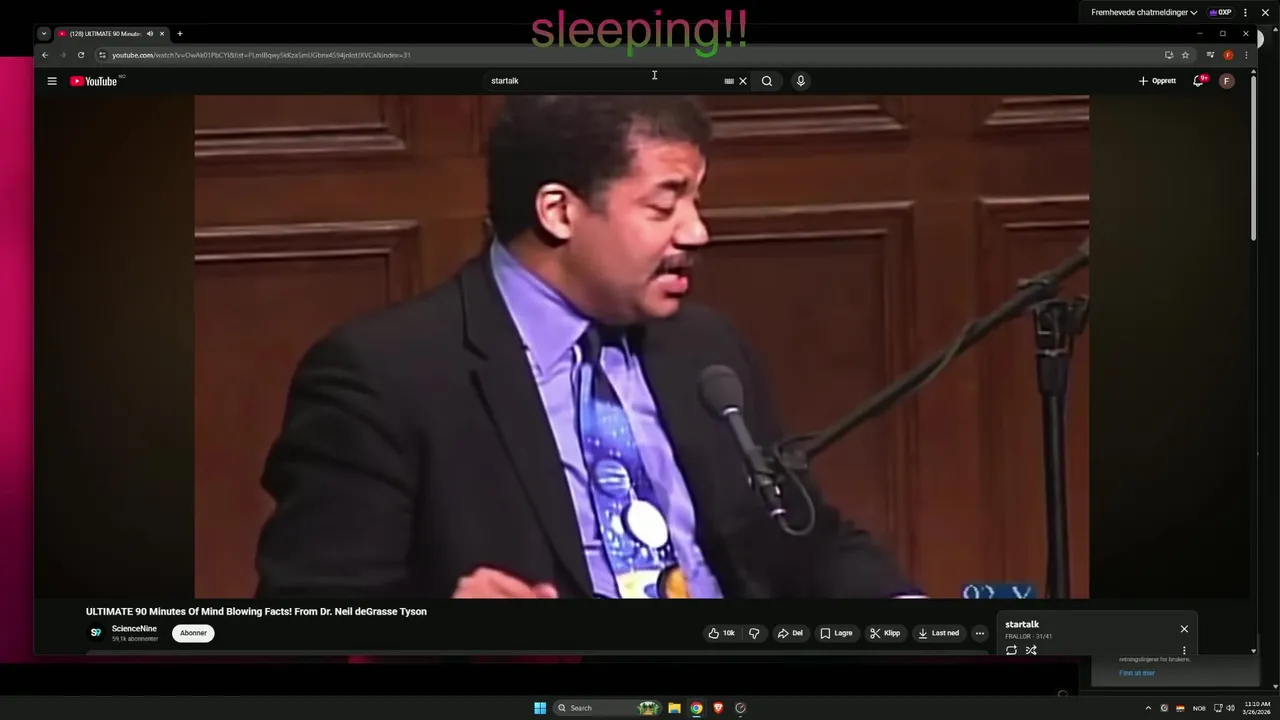1280x720 pixels.
Task: Bookmark the page with the star icon
Action: (x=1186, y=55)
